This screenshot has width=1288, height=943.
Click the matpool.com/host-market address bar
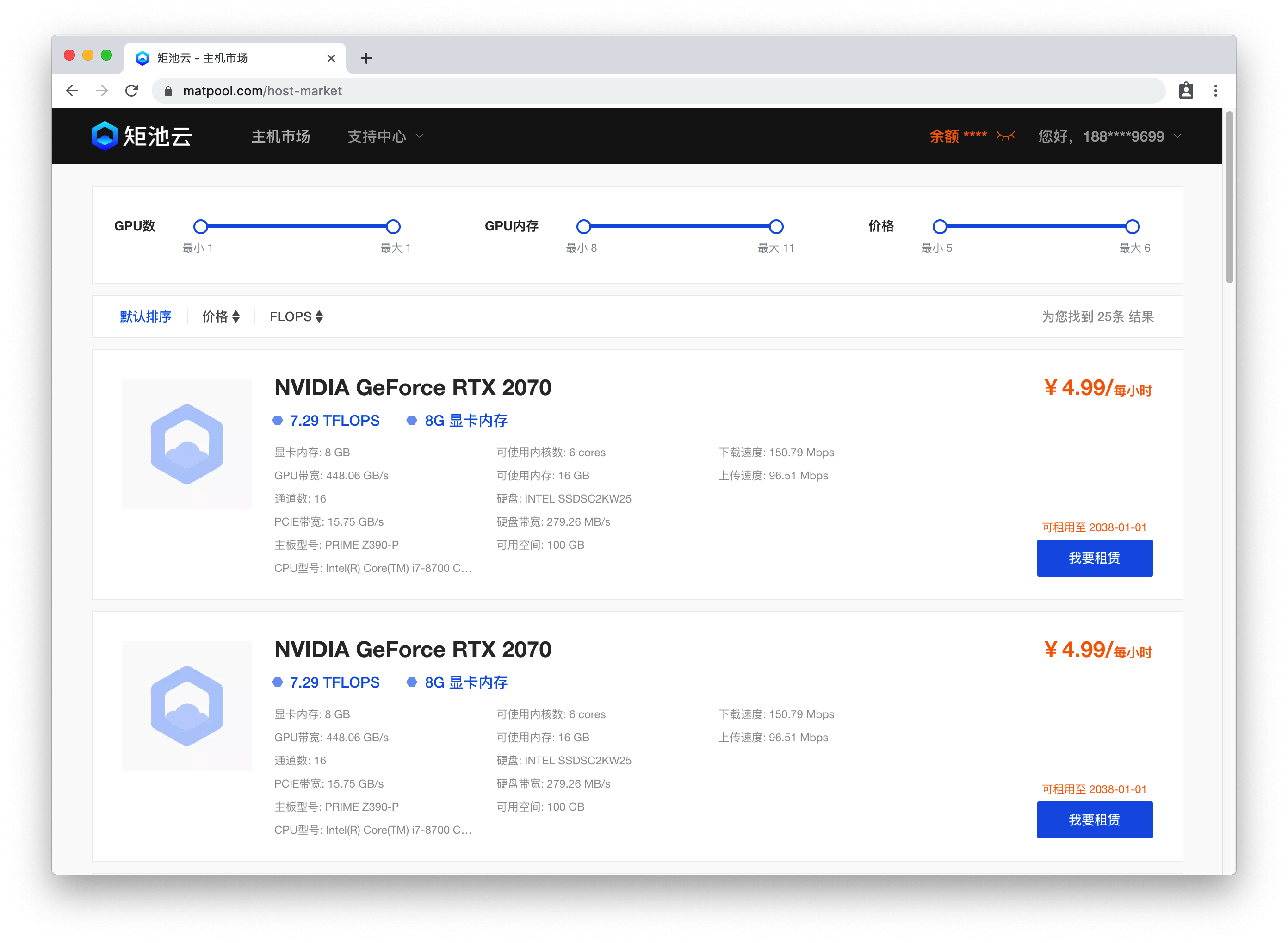[658, 91]
